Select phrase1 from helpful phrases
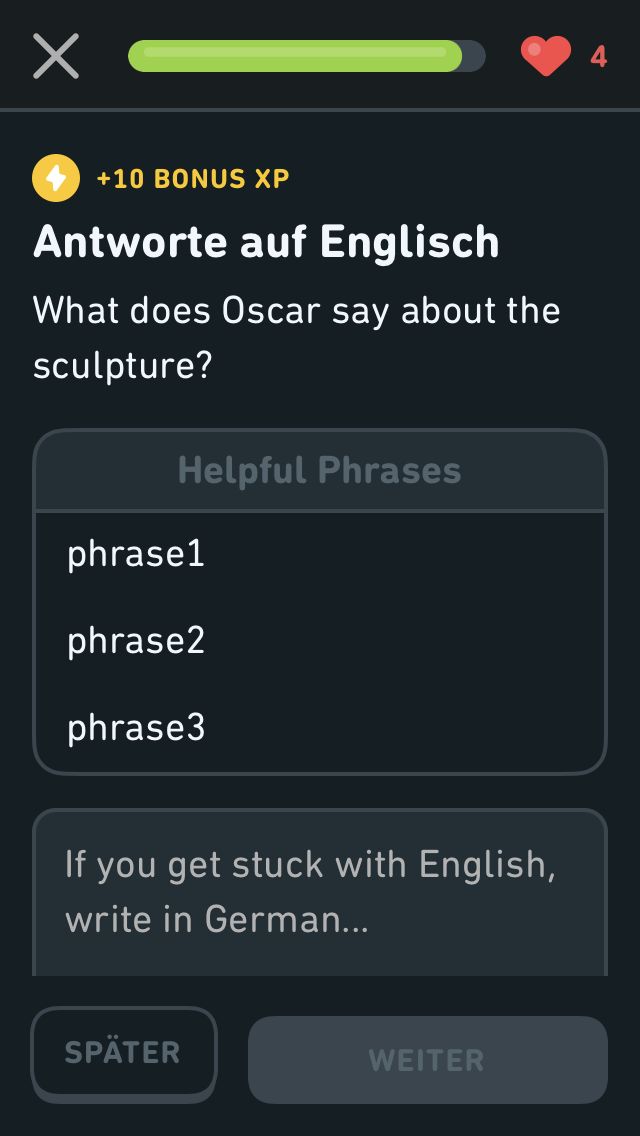Viewport: 640px width, 1136px height. tap(136, 553)
